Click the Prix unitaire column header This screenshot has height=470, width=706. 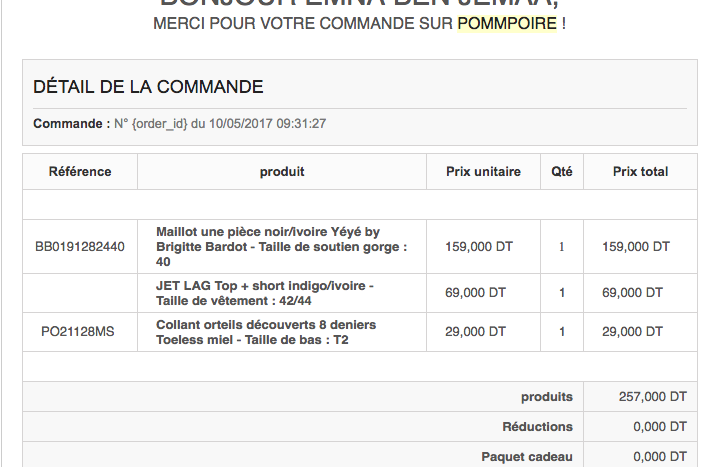click(x=483, y=172)
